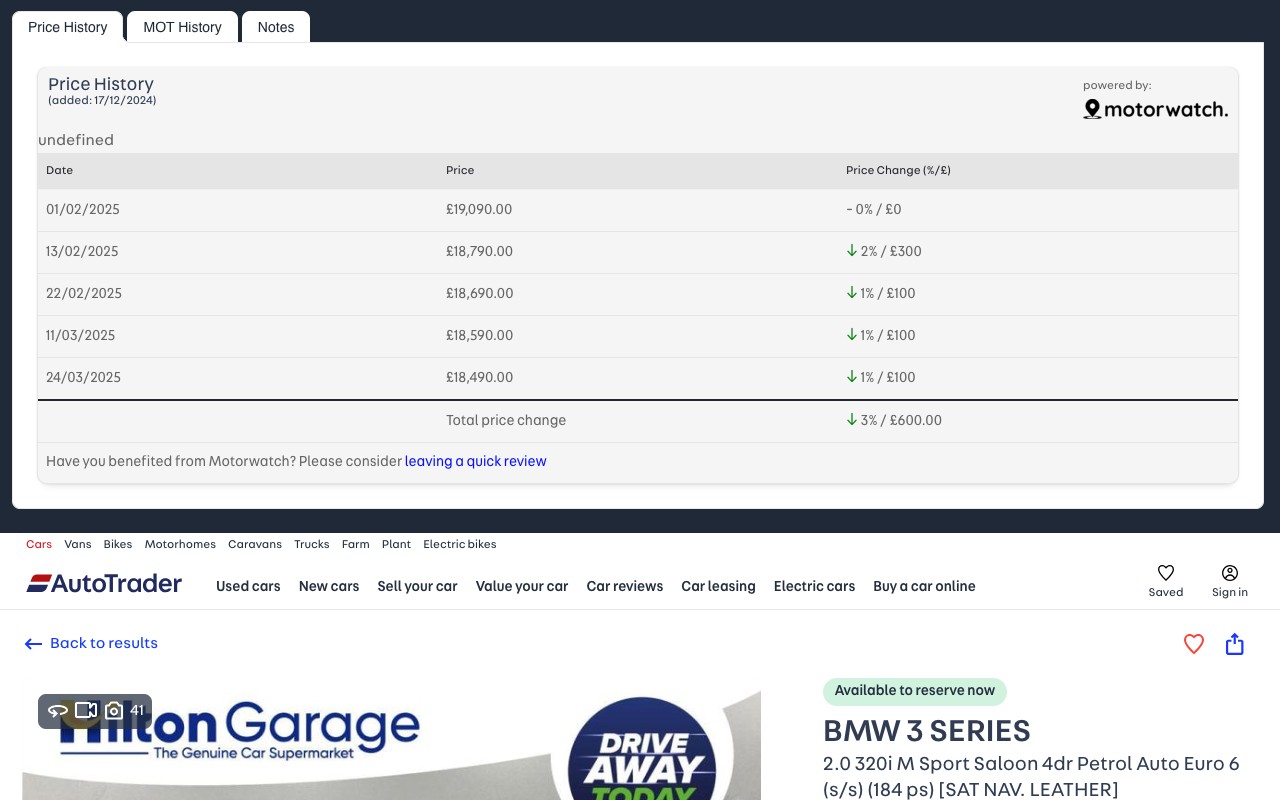Open the Vans category in navigation

tap(78, 544)
